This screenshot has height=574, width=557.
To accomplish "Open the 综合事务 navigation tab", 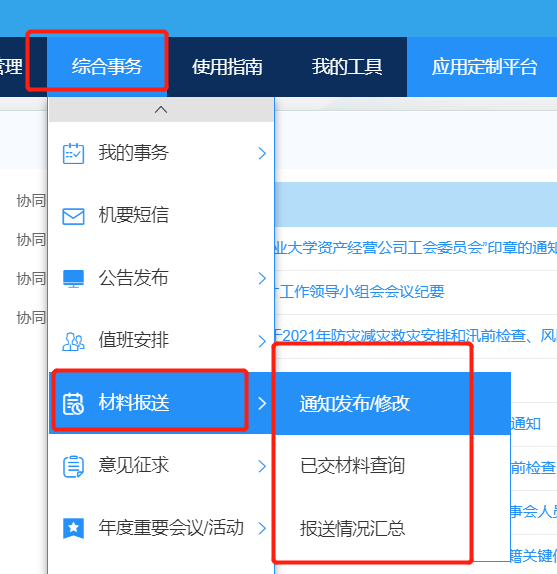I will 107,67.
